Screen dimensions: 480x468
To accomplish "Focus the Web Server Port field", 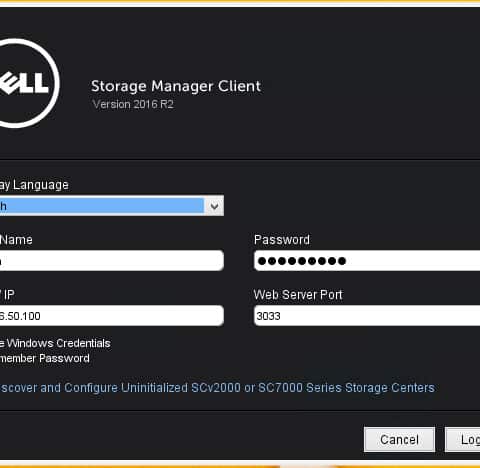I will 367,316.
